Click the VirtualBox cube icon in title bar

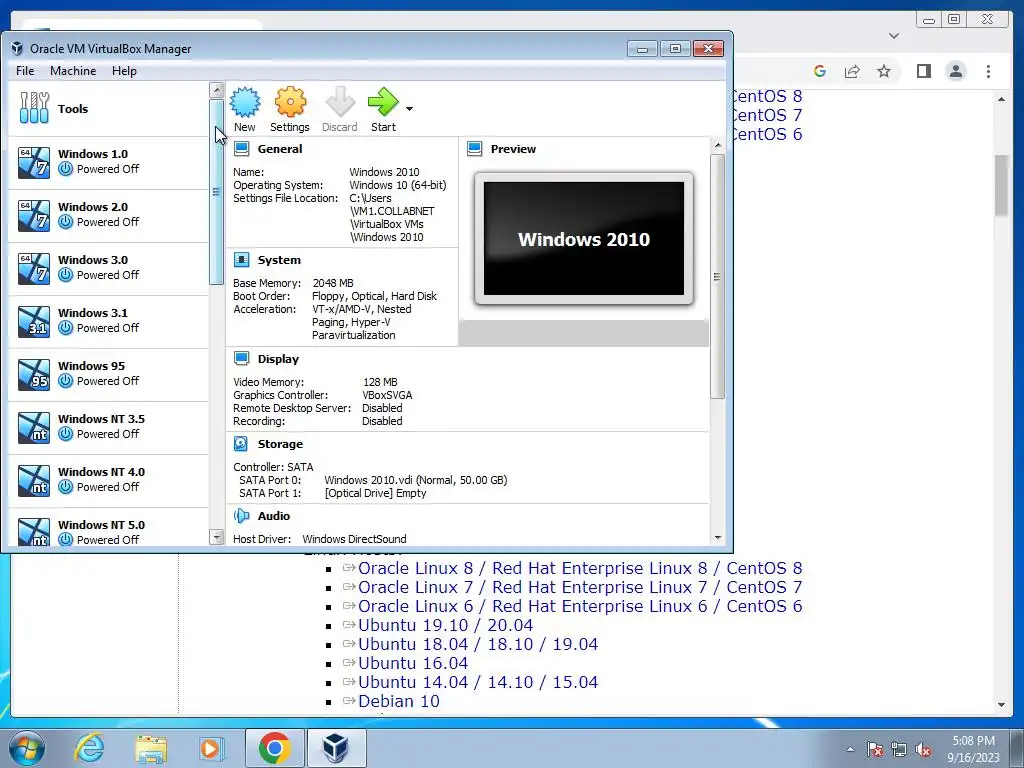(18, 48)
